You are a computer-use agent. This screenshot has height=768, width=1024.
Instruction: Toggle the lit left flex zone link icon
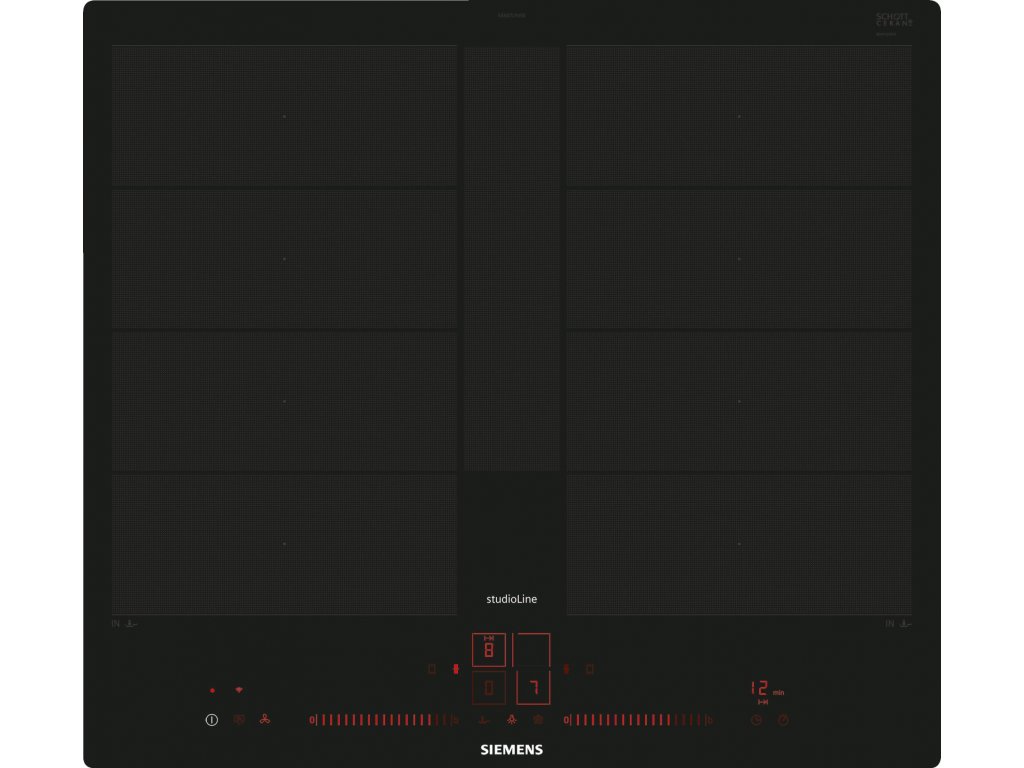[x=456, y=669]
